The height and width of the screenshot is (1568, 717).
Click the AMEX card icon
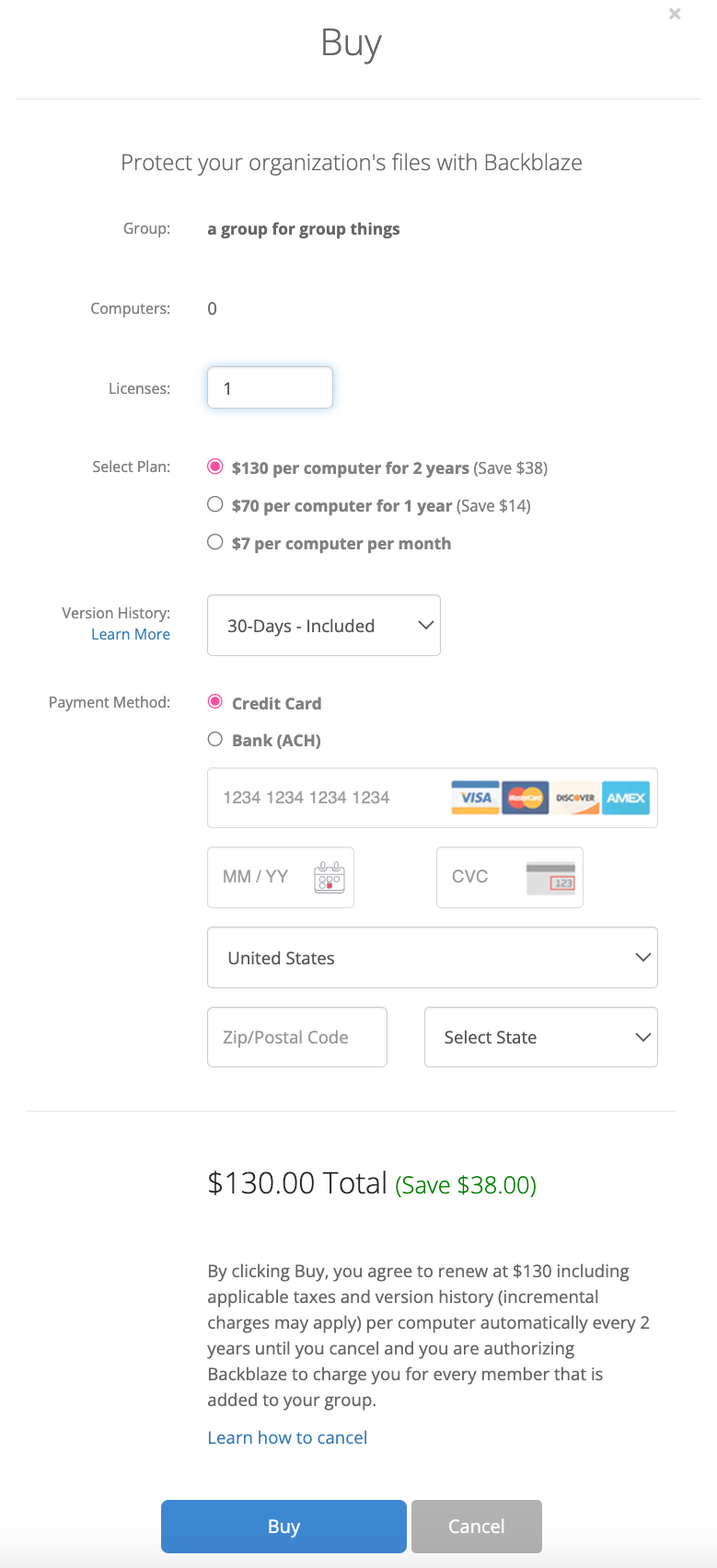click(x=626, y=798)
